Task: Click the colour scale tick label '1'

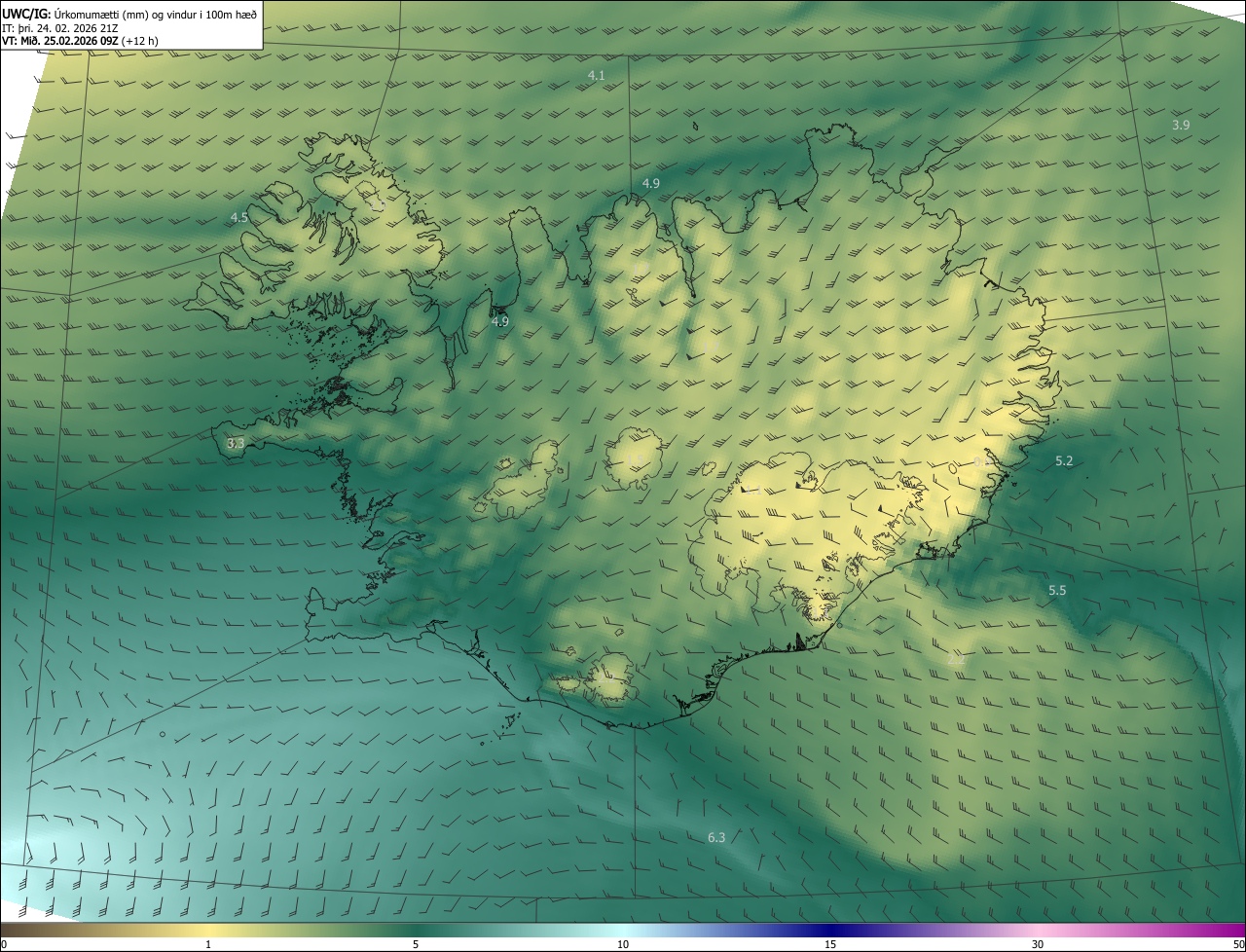Action: (x=208, y=944)
